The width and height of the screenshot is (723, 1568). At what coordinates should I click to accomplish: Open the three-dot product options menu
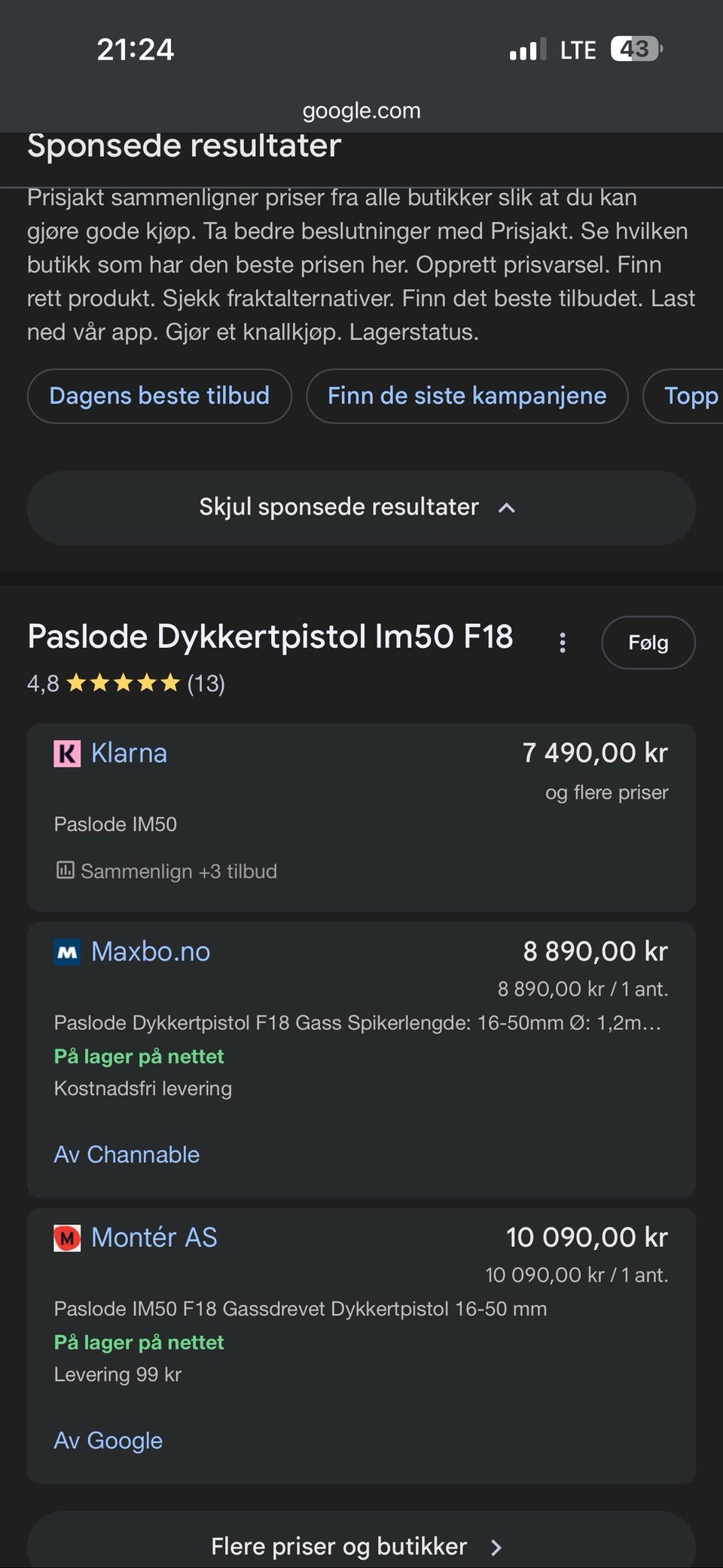[562, 643]
